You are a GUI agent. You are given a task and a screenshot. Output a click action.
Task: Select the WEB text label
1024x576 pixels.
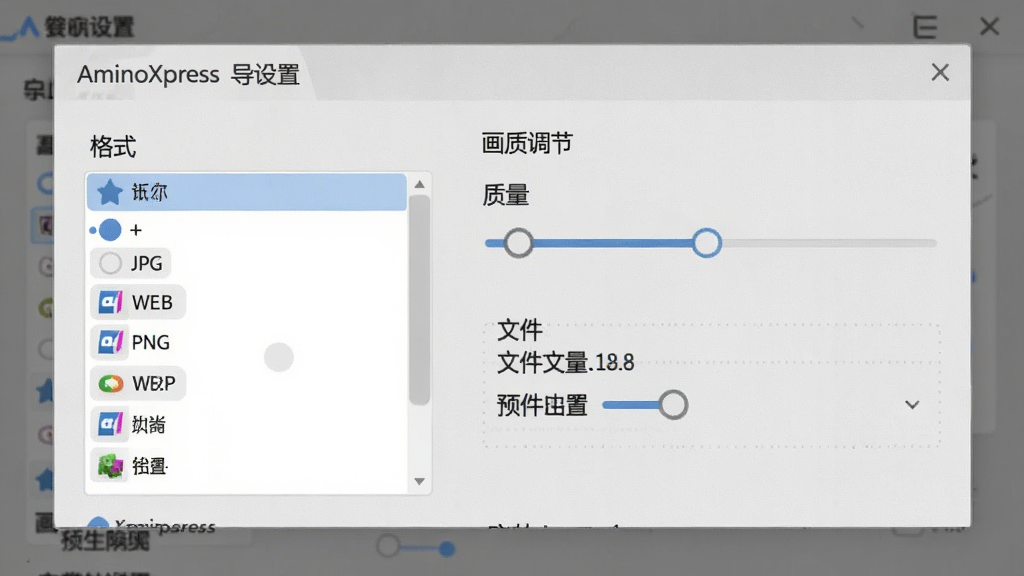tap(152, 302)
